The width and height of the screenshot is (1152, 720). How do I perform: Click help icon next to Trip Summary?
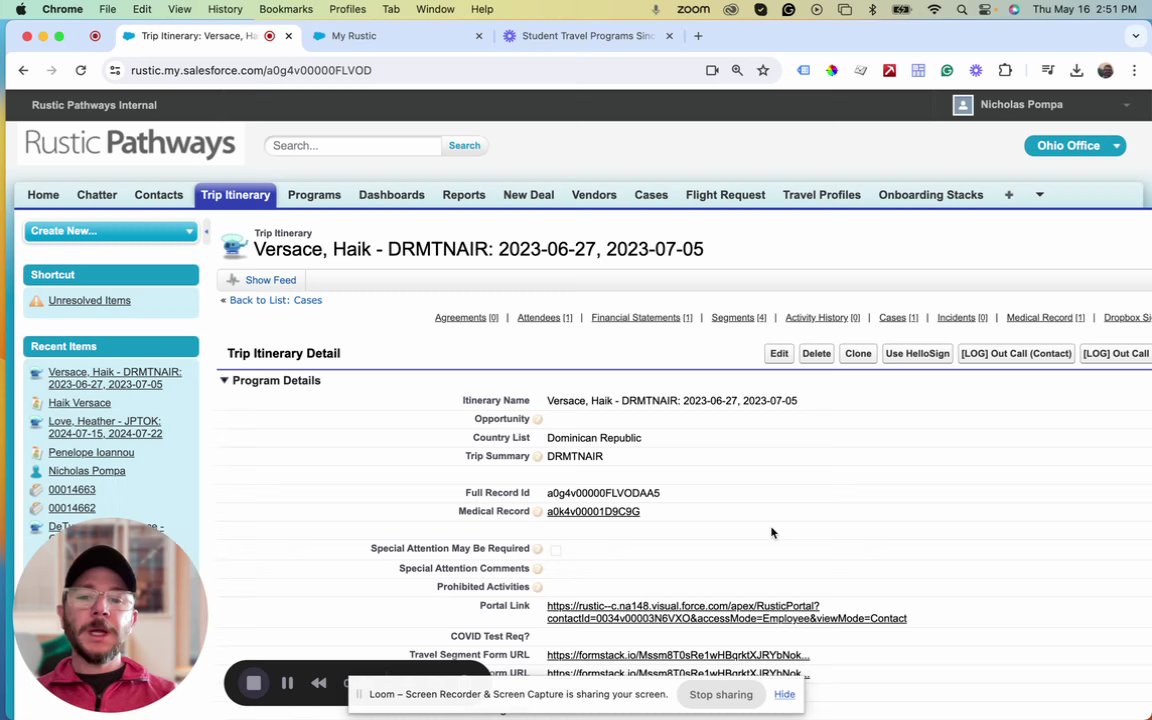click(538, 456)
